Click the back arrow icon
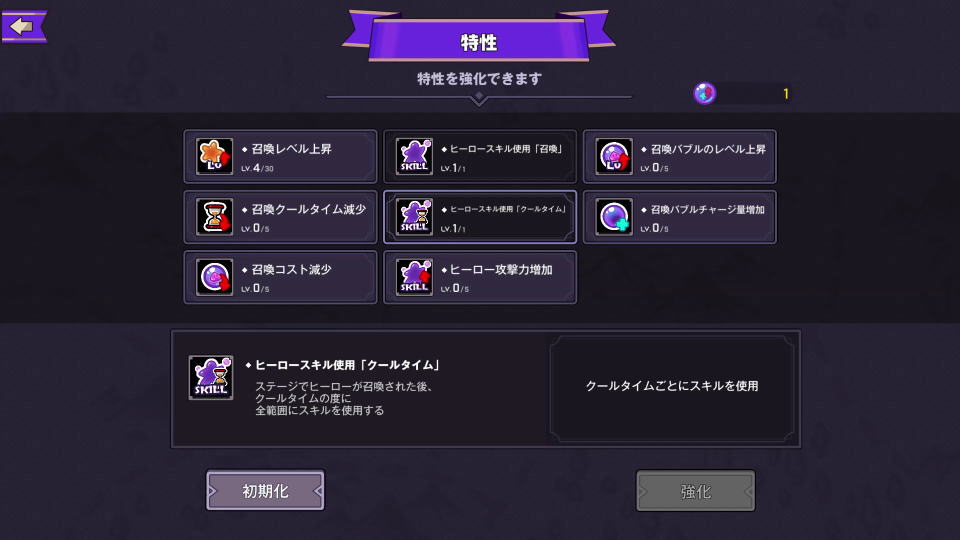The image size is (960, 540). (x=23, y=27)
